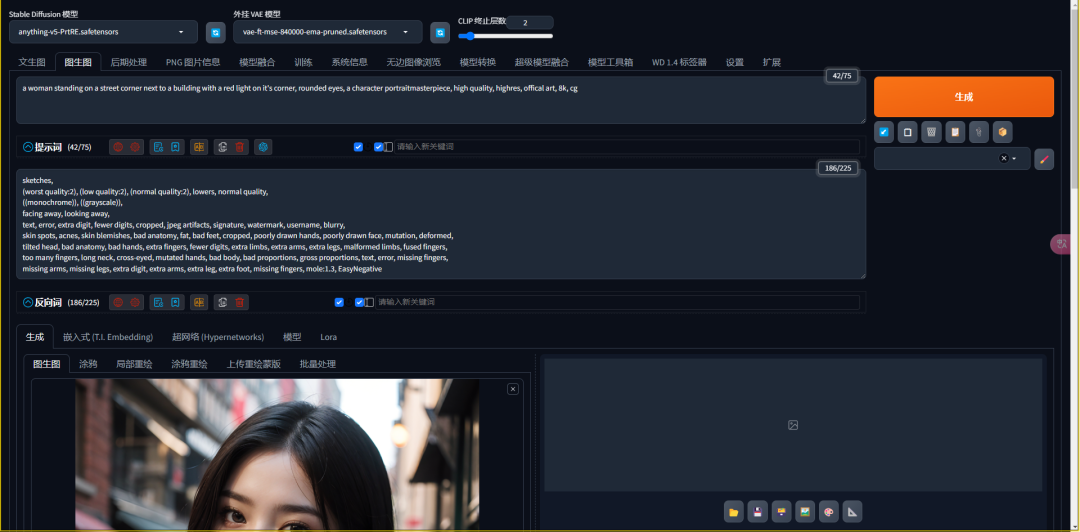The image size is (1080, 532).
Task: Collapse the 提示词 prompt section
Action: coord(28,147)
